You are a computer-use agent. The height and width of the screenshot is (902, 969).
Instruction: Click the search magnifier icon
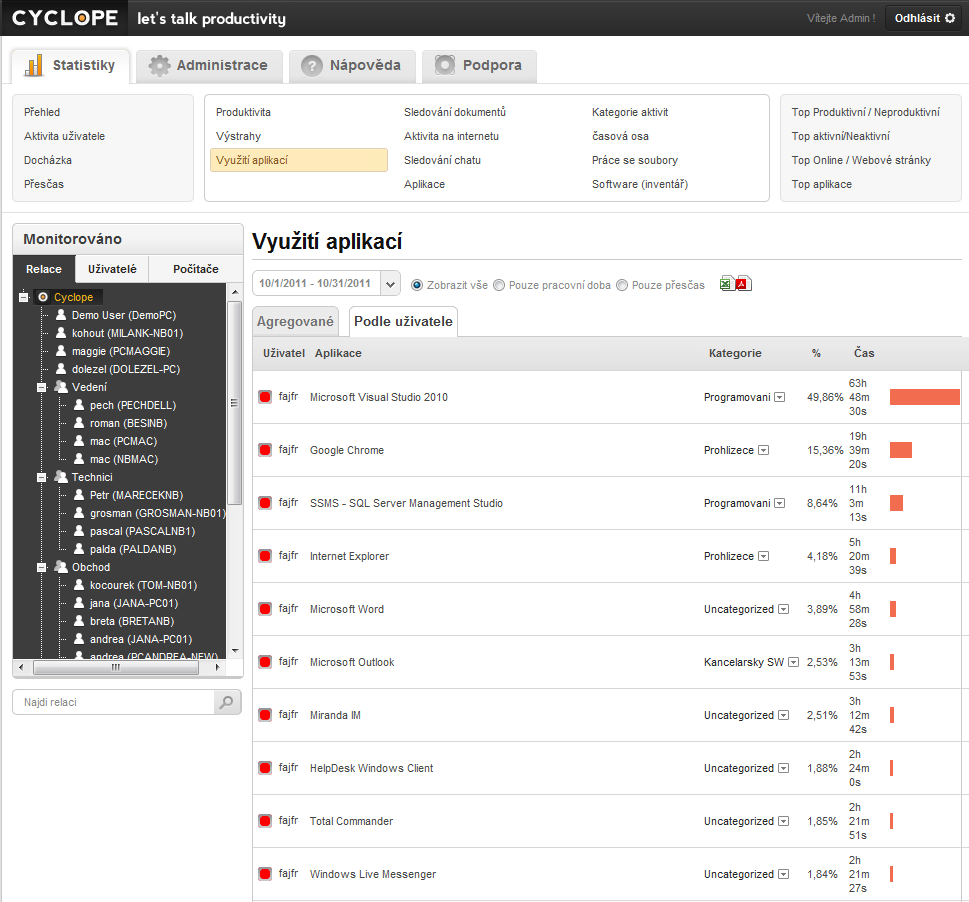click(227, 702)
